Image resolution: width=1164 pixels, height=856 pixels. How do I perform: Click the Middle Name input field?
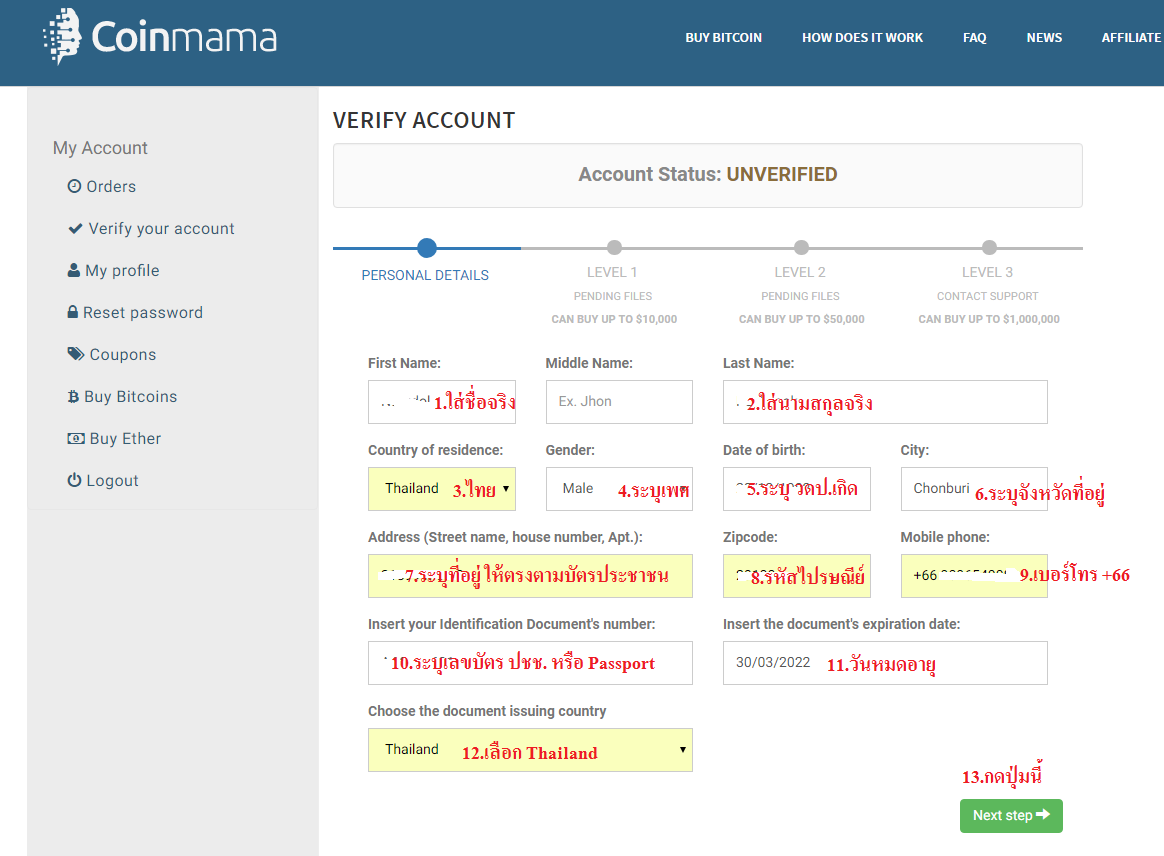click(x=619, y=402)
